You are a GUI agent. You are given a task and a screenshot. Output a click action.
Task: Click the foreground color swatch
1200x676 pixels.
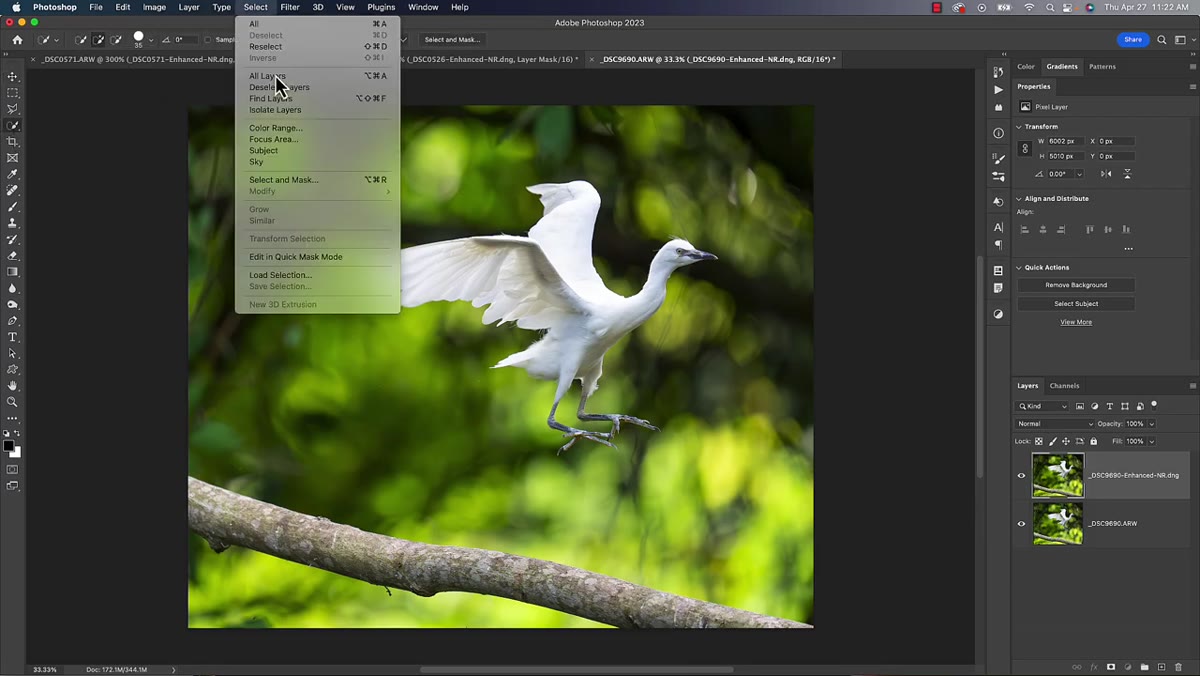tap(9, 446)
